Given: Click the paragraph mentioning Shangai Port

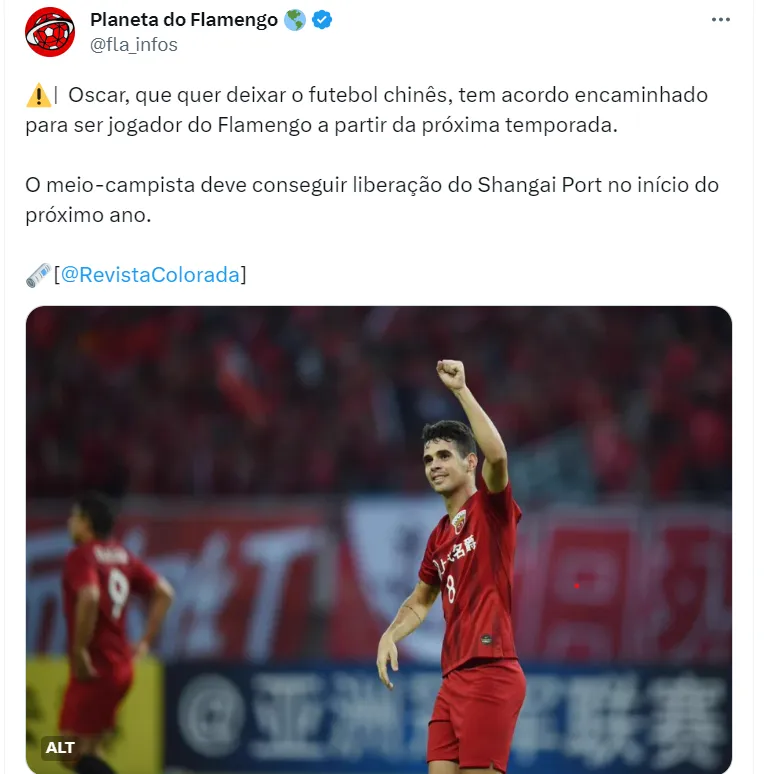Looking at the screenshot, I should pyautogui.click(x=372, y=200).
